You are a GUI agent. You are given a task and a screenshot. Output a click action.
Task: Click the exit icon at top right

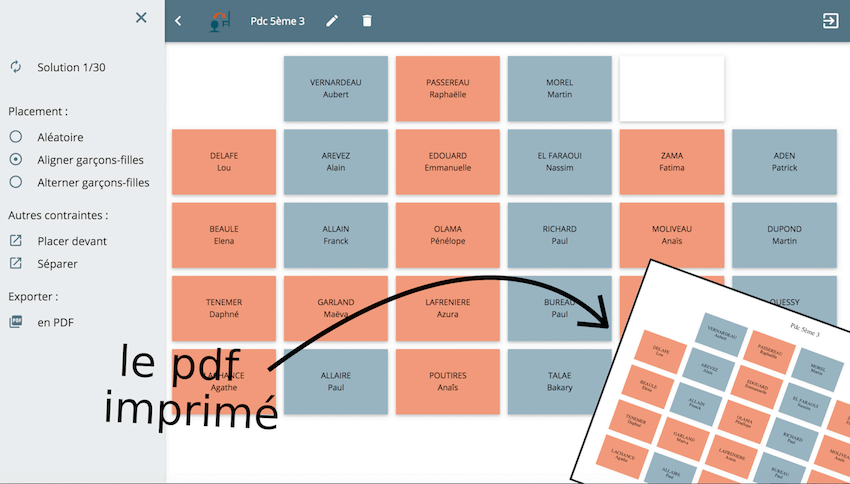[830, 21]
